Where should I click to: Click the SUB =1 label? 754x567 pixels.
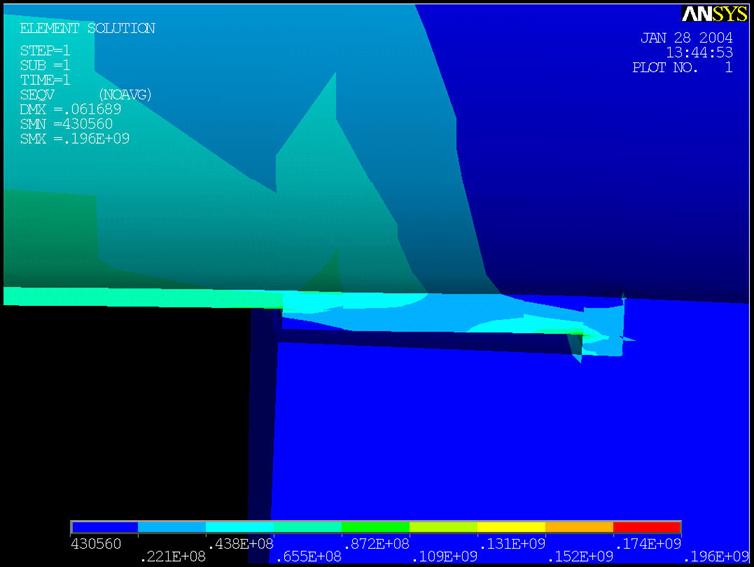(45, 65)
